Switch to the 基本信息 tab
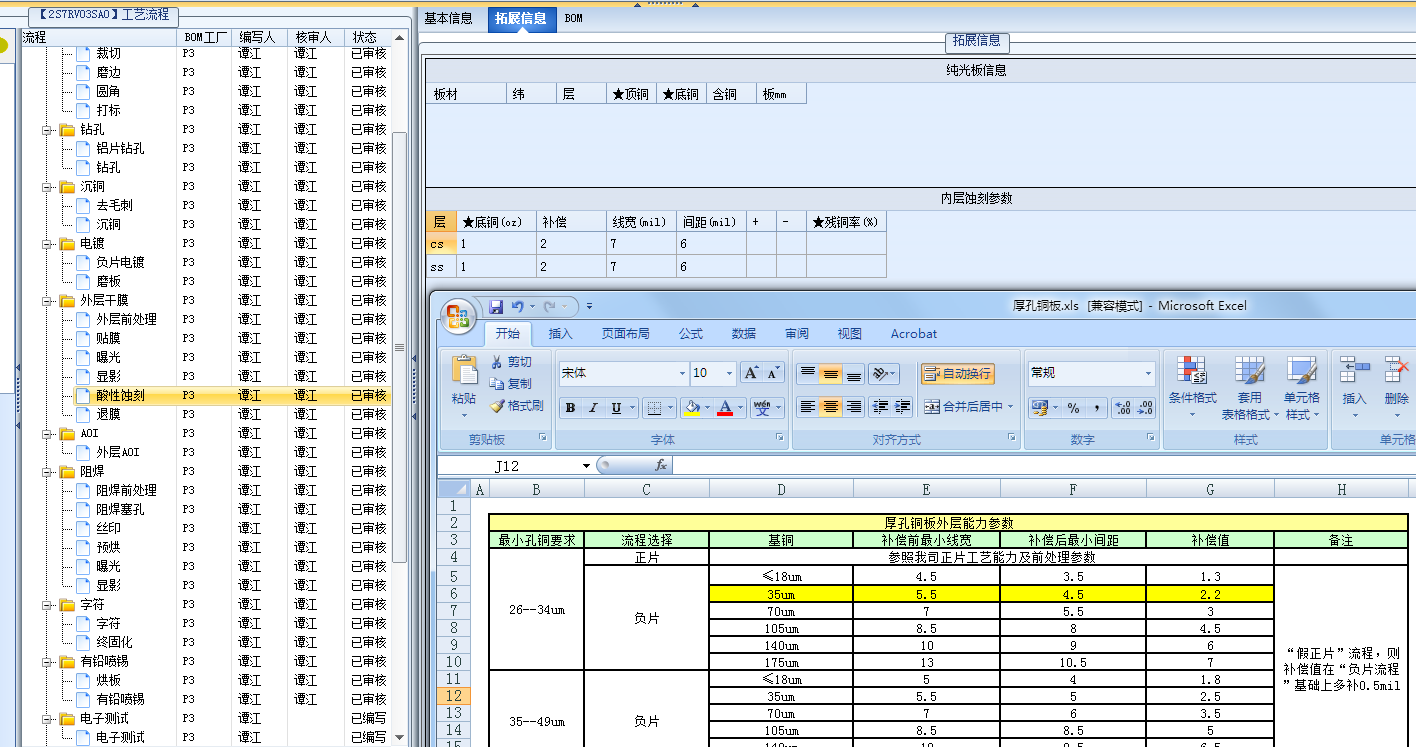 (449, 18)
